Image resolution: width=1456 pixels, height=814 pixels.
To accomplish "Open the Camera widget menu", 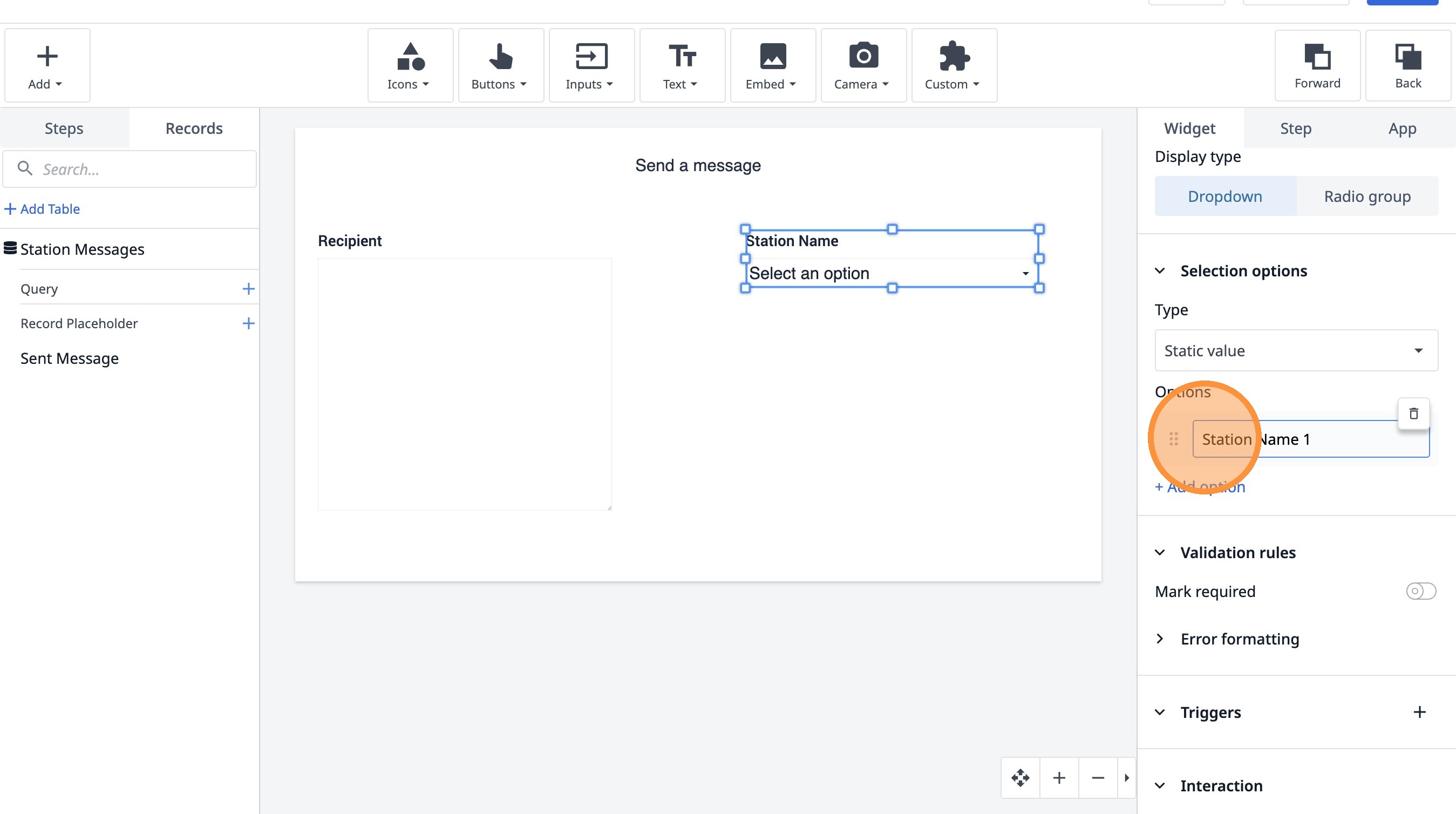I will point(862,65).
